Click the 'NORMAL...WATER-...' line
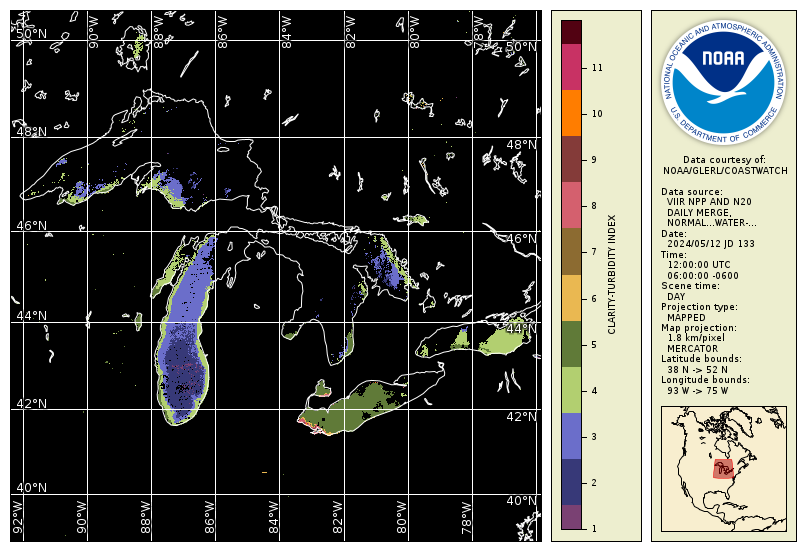 [x=711, y=223]
